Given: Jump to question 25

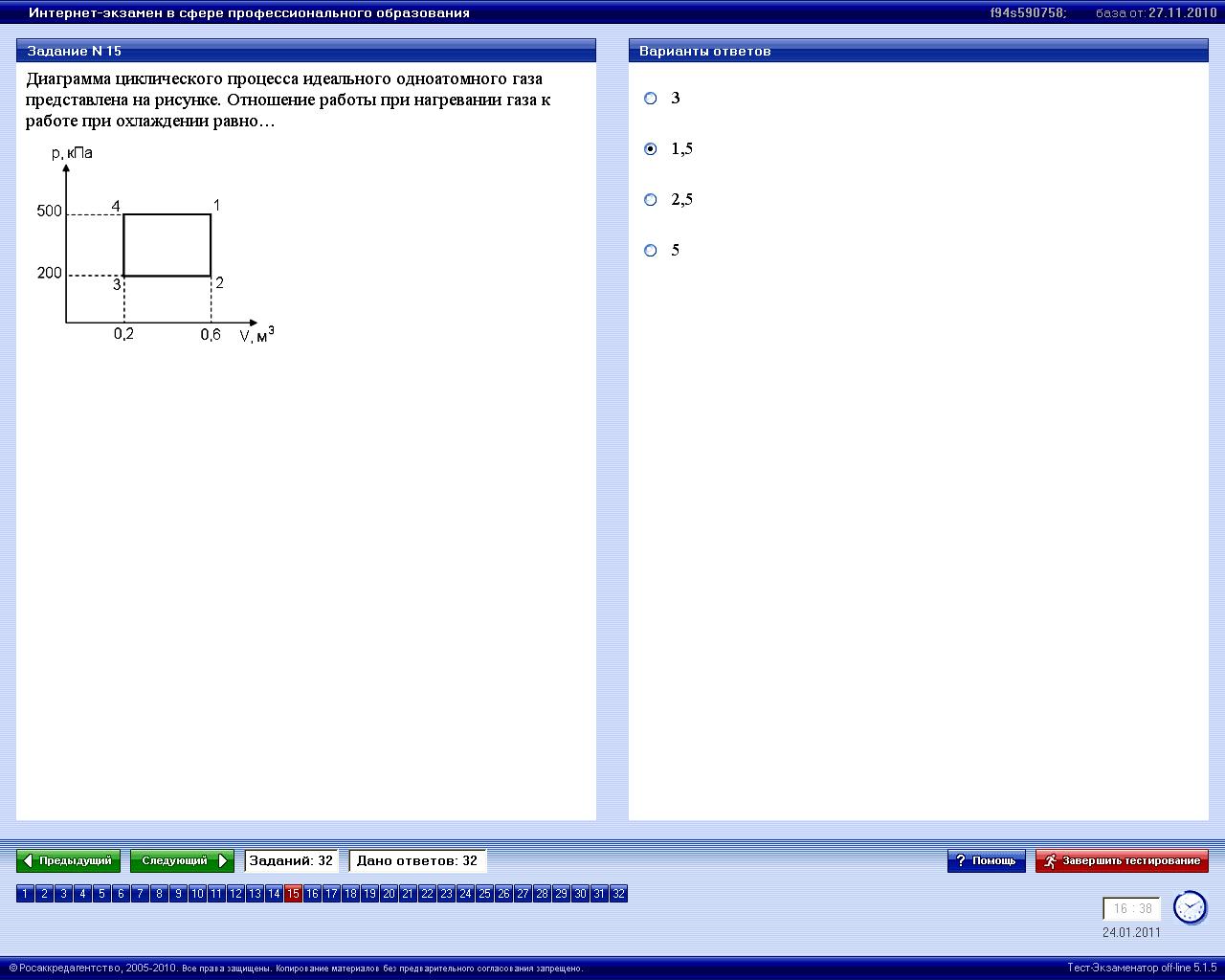Looking at the screenshot, I should 484,894.
